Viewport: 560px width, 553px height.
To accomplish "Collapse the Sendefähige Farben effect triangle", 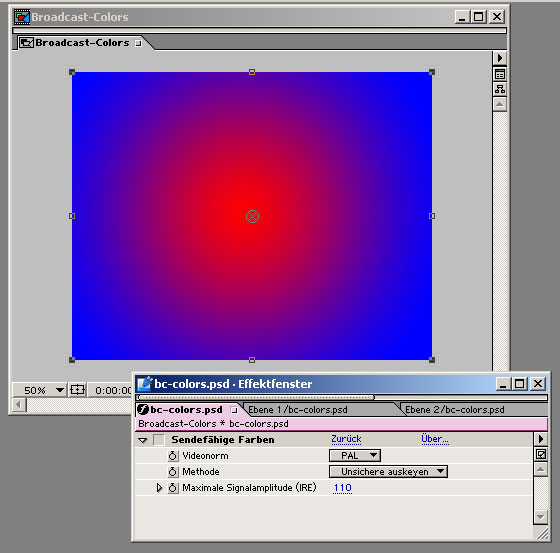I will pos(143,440).
